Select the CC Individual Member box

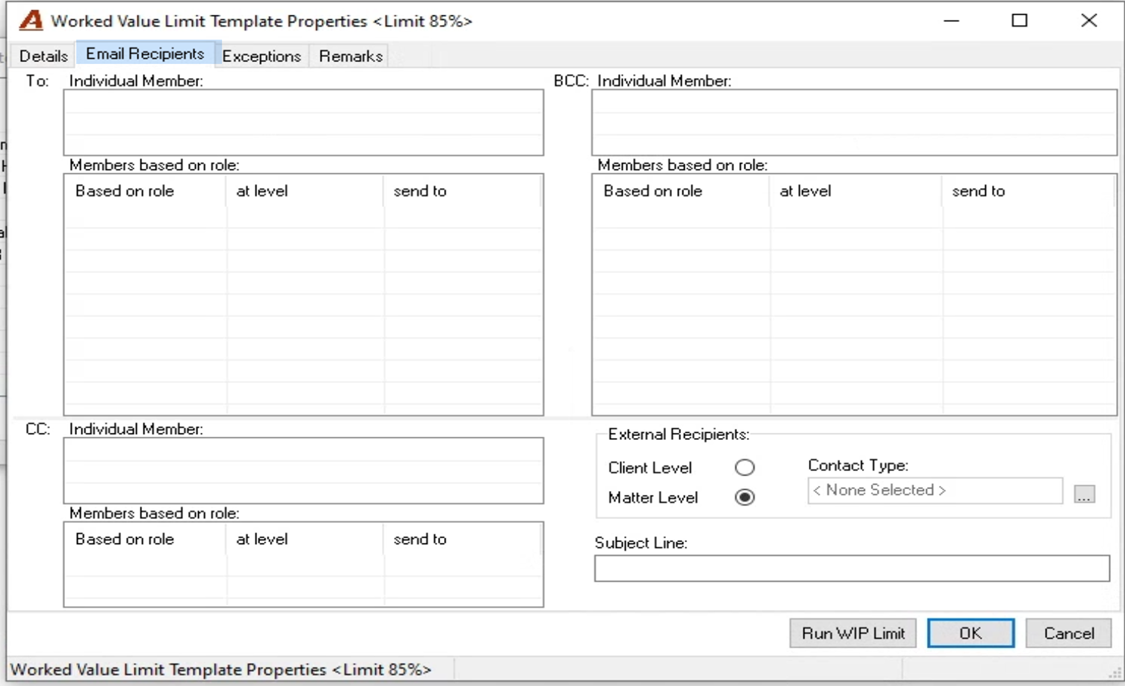coord(303,471)
